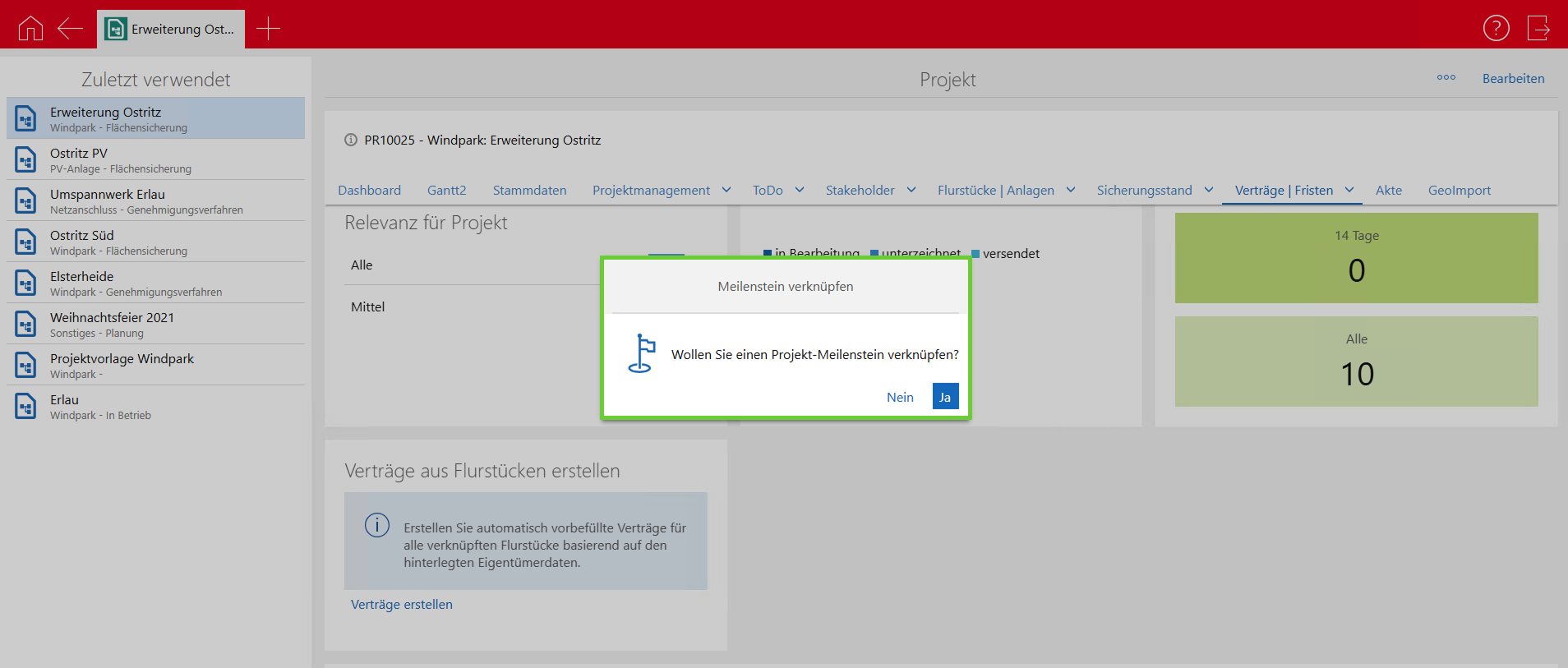Click the info icon beside PR10025
The height and width of the screenshot is (668, 1568).
click(x=351, y=141)
